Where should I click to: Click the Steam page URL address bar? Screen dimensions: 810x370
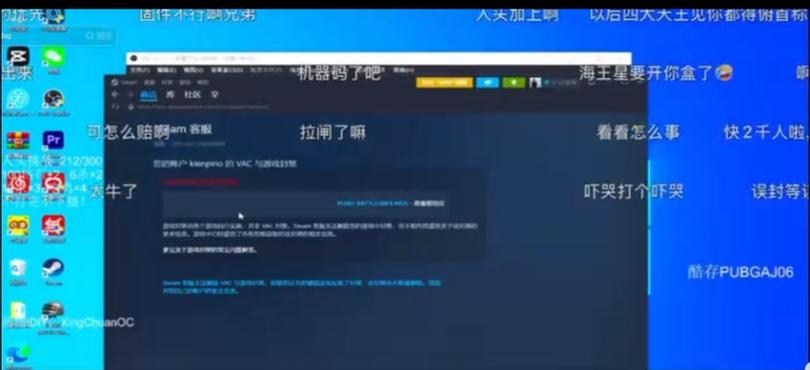[204, 106]
